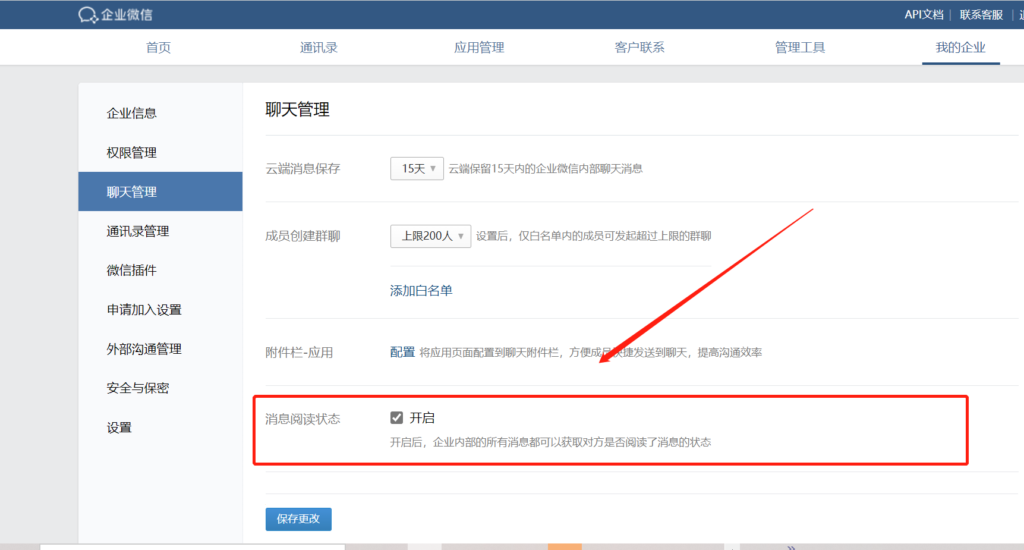Image resolution: width=1024 pixels, height=550 pixels.
Task: Select 权限管理 in the sidebar
Action: pyautogui.click(x=132, y=153)
